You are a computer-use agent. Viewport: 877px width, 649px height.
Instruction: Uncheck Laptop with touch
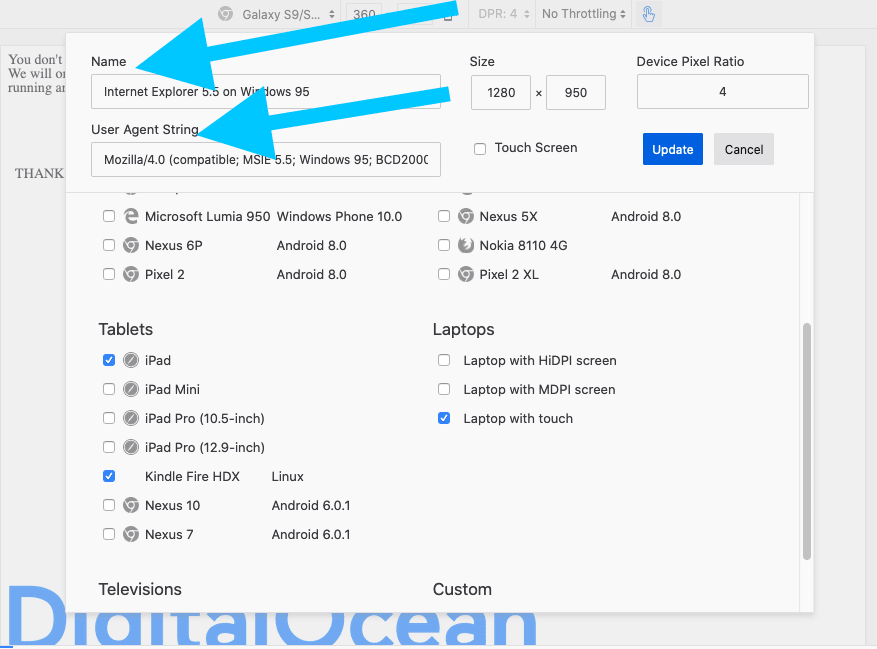[444, 418]
